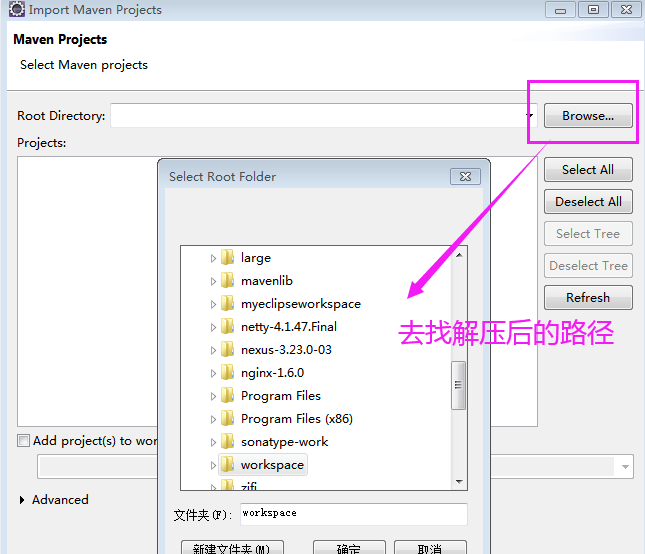Click the Select All button
The height and width of the screenshot is (554, 645).
[x=588, y=169]
